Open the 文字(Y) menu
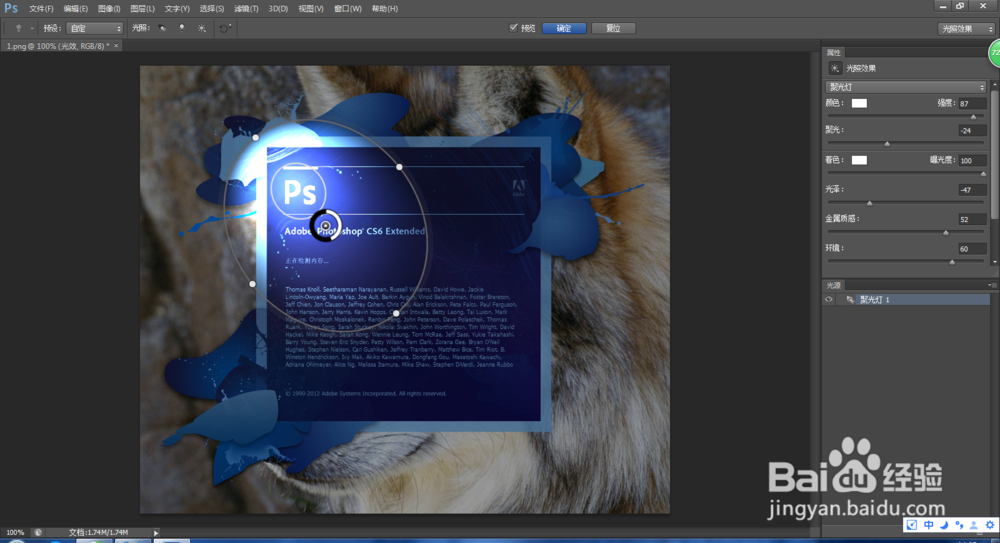 [x=177, y=9]
